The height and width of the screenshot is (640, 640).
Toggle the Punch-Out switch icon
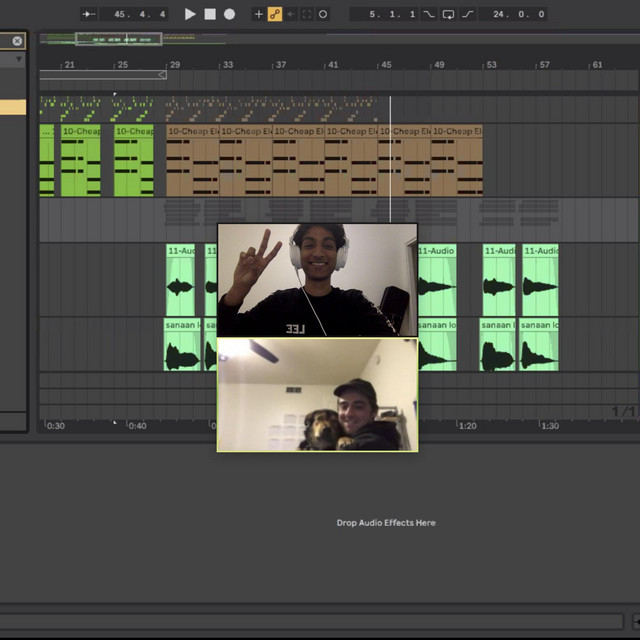(x=468, y=14)
